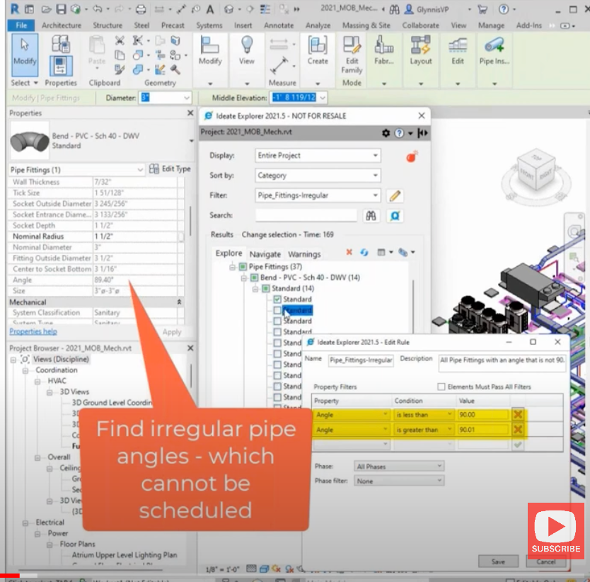The width and height of the screenshot is (590, 582).
Task: Click the blue zoom-to-selection icon next to search
Action: [x=395, y=216]
